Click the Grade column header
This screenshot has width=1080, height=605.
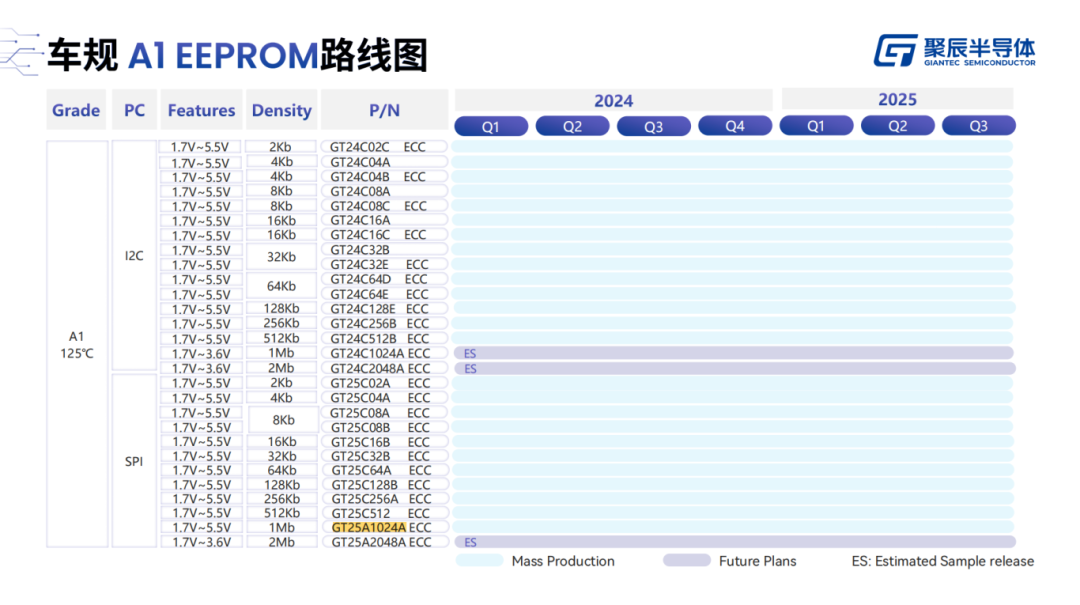click(x=76, y=110)
